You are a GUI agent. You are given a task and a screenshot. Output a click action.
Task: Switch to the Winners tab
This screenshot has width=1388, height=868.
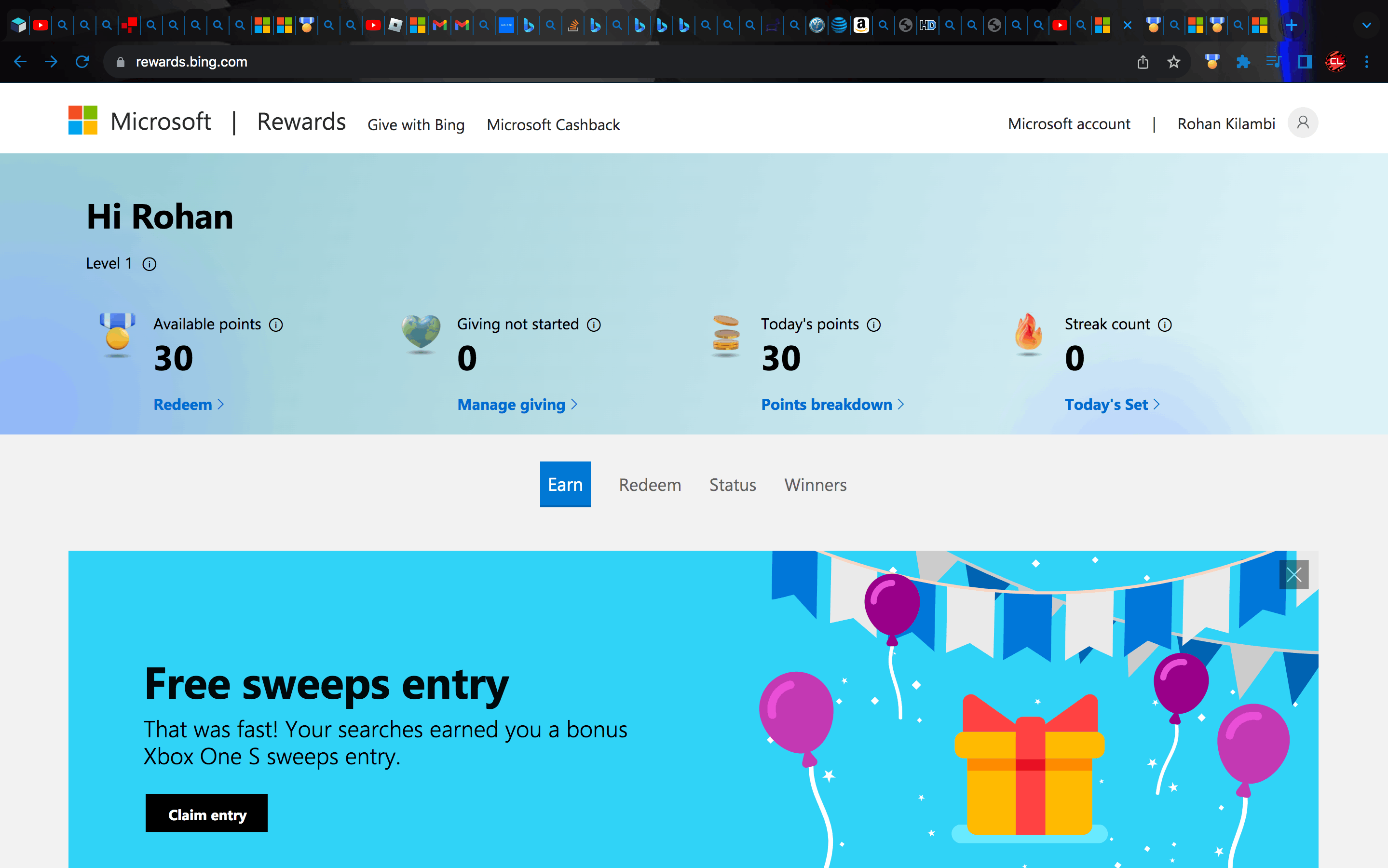815,485
